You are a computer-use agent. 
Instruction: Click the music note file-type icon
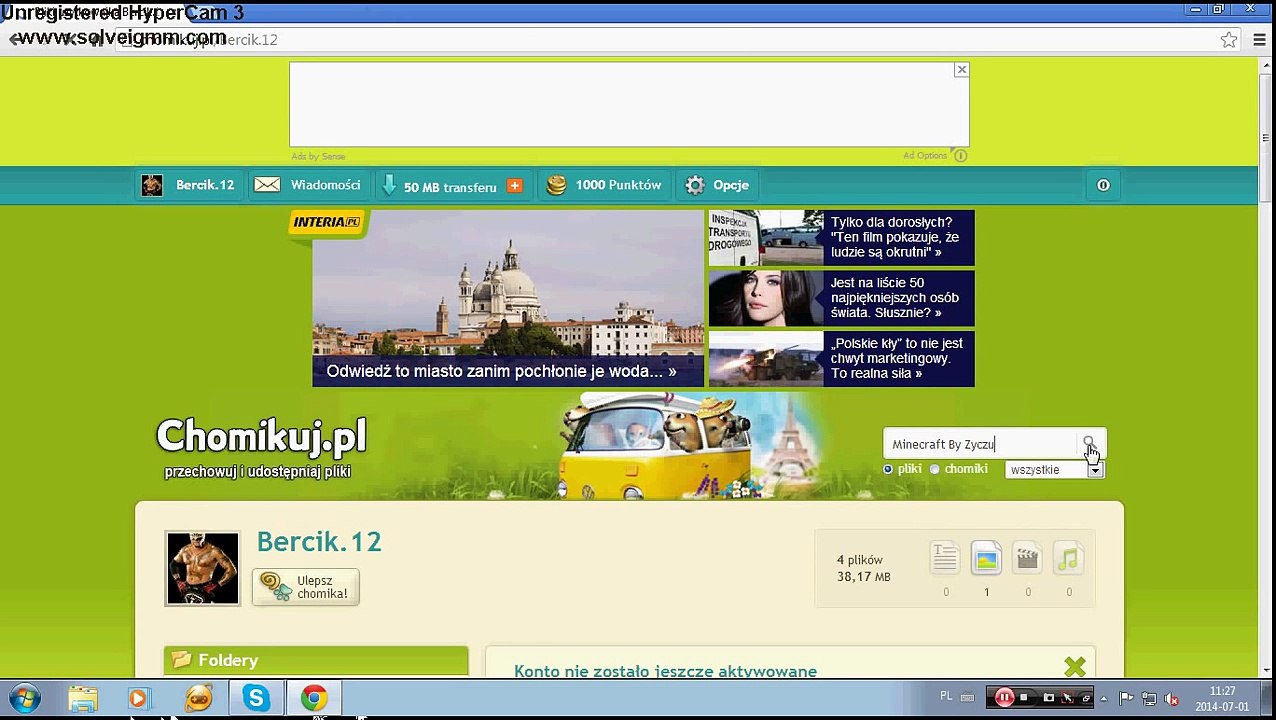coord(1068,558)
